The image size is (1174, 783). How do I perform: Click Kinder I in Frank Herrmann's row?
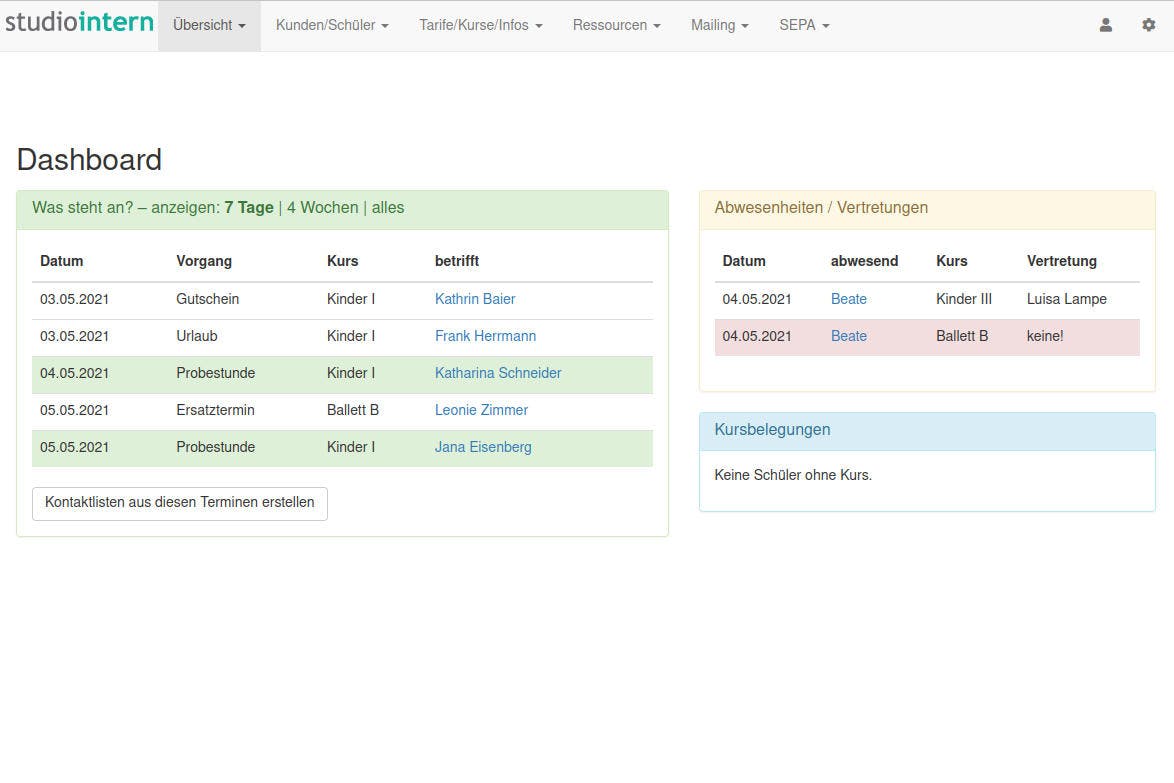[350, 336]
